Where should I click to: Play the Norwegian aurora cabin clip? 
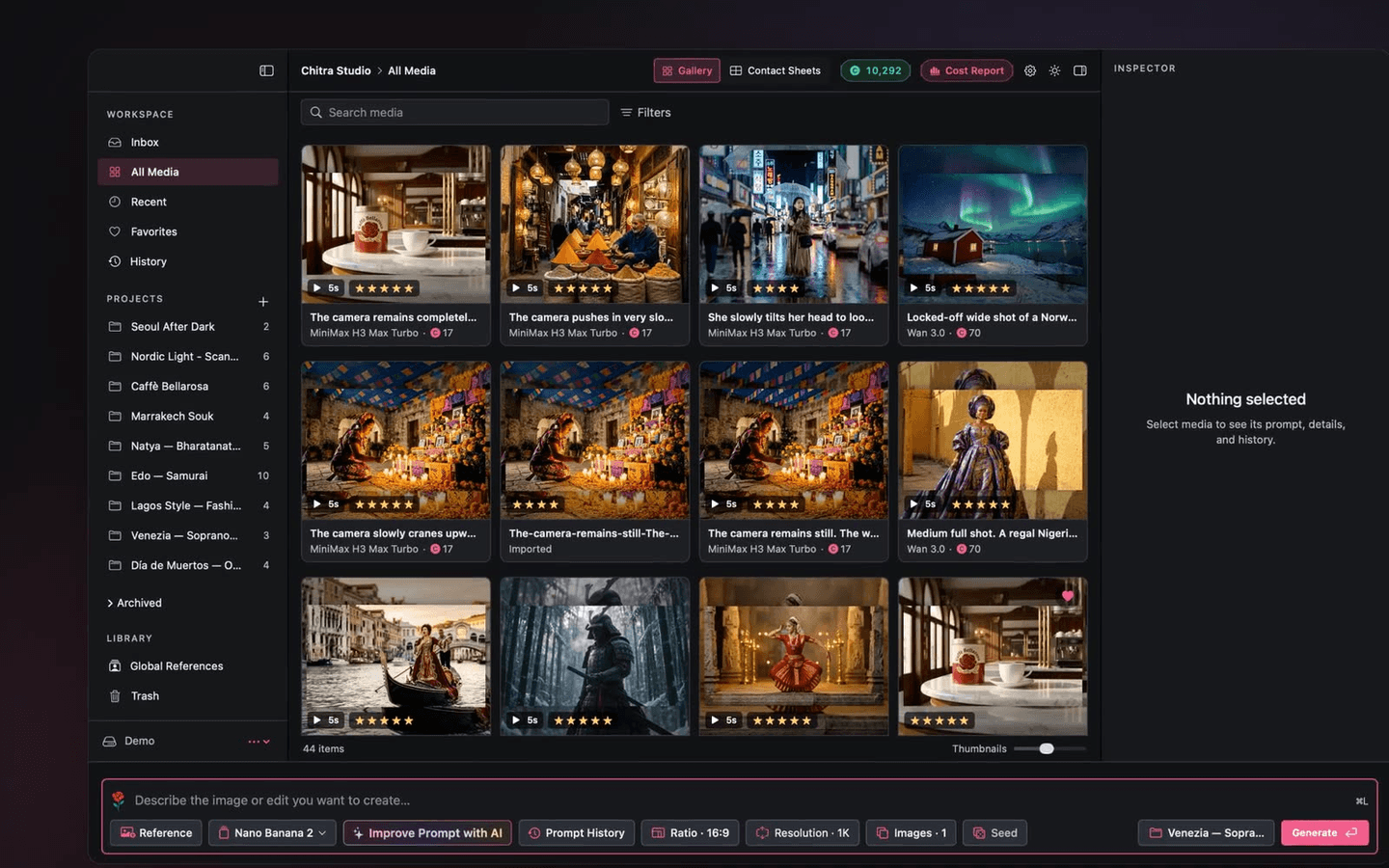(x=913, y=288)
